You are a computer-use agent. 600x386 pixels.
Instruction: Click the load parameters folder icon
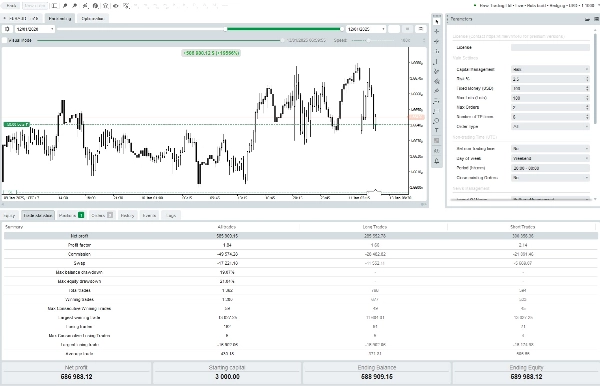587,19
